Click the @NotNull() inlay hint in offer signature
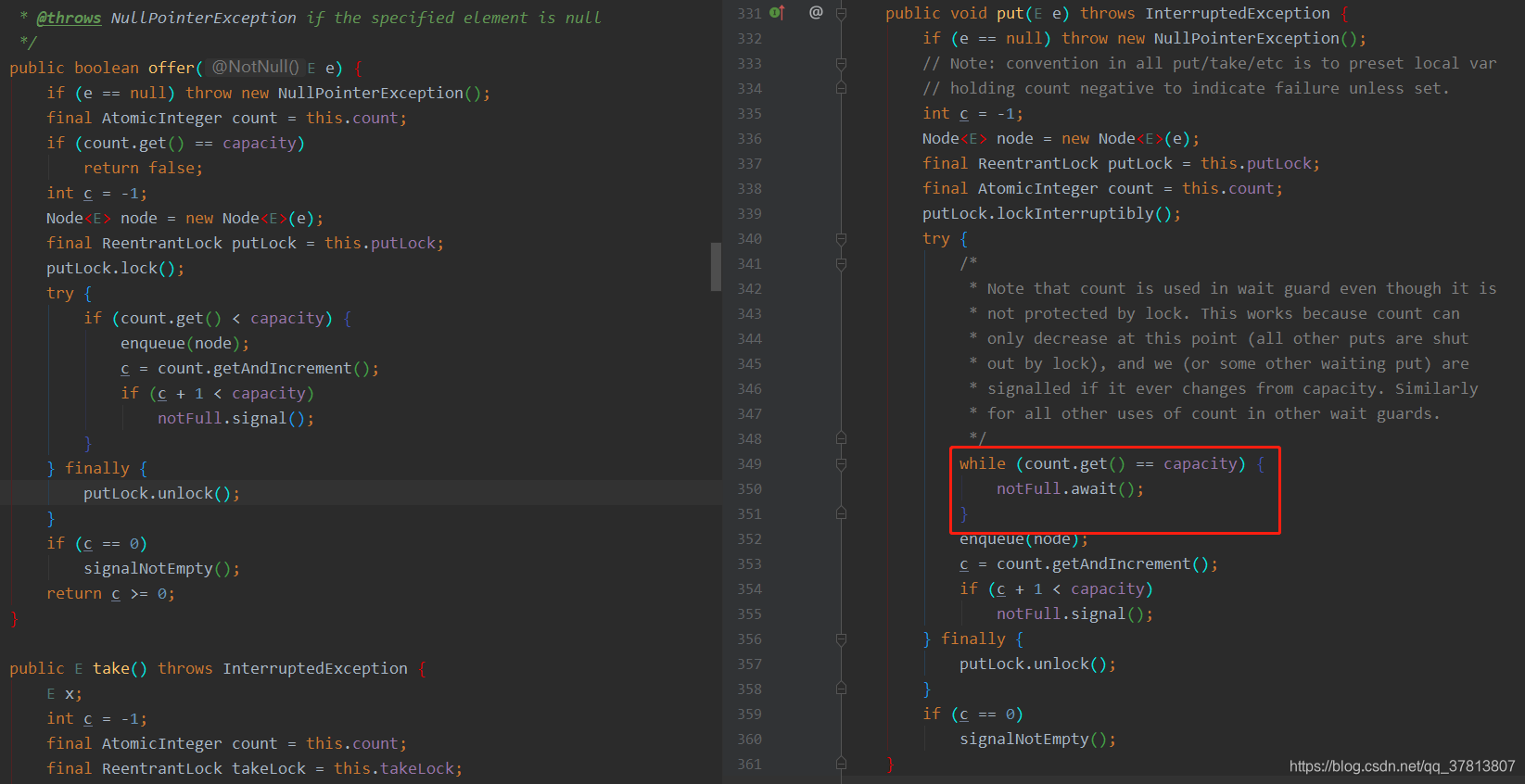The width and height of the screenshot is (1525, 784). point(255,68)
